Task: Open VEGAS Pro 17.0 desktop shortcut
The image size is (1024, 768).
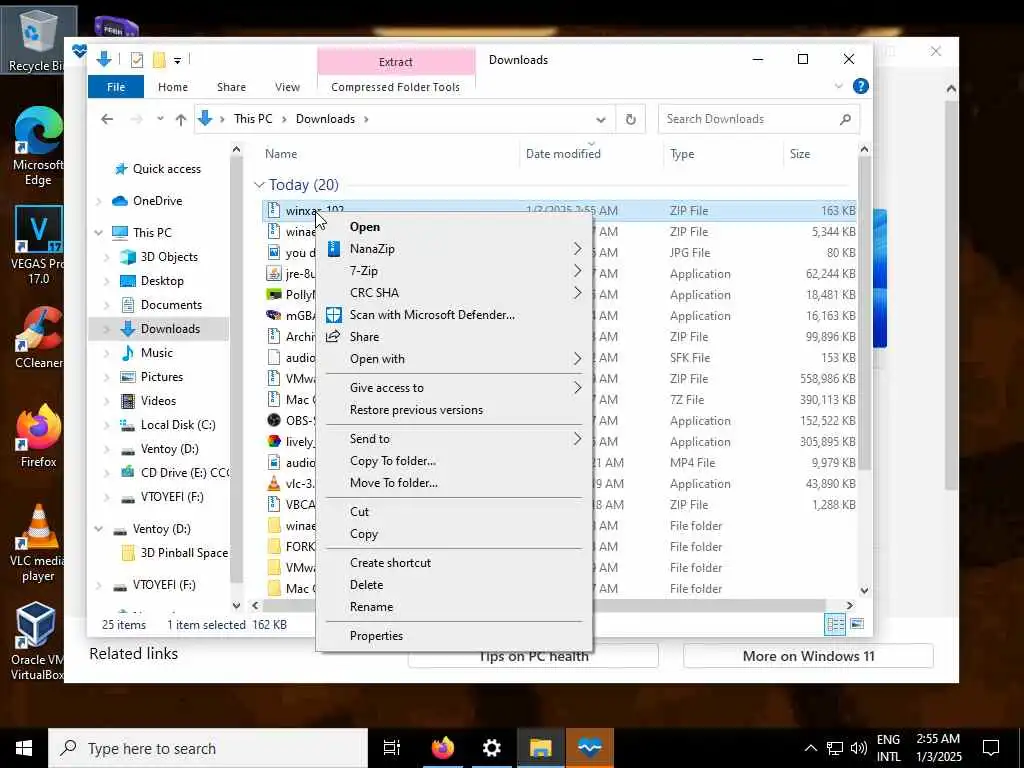Action: pos(38,245)
